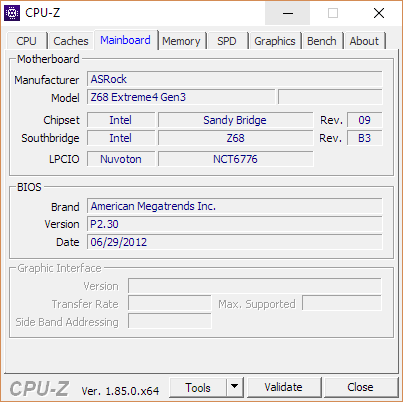403x402 pixels.
Task: Click the LPCIO NCT6776 field
Action: pos(236,159)
